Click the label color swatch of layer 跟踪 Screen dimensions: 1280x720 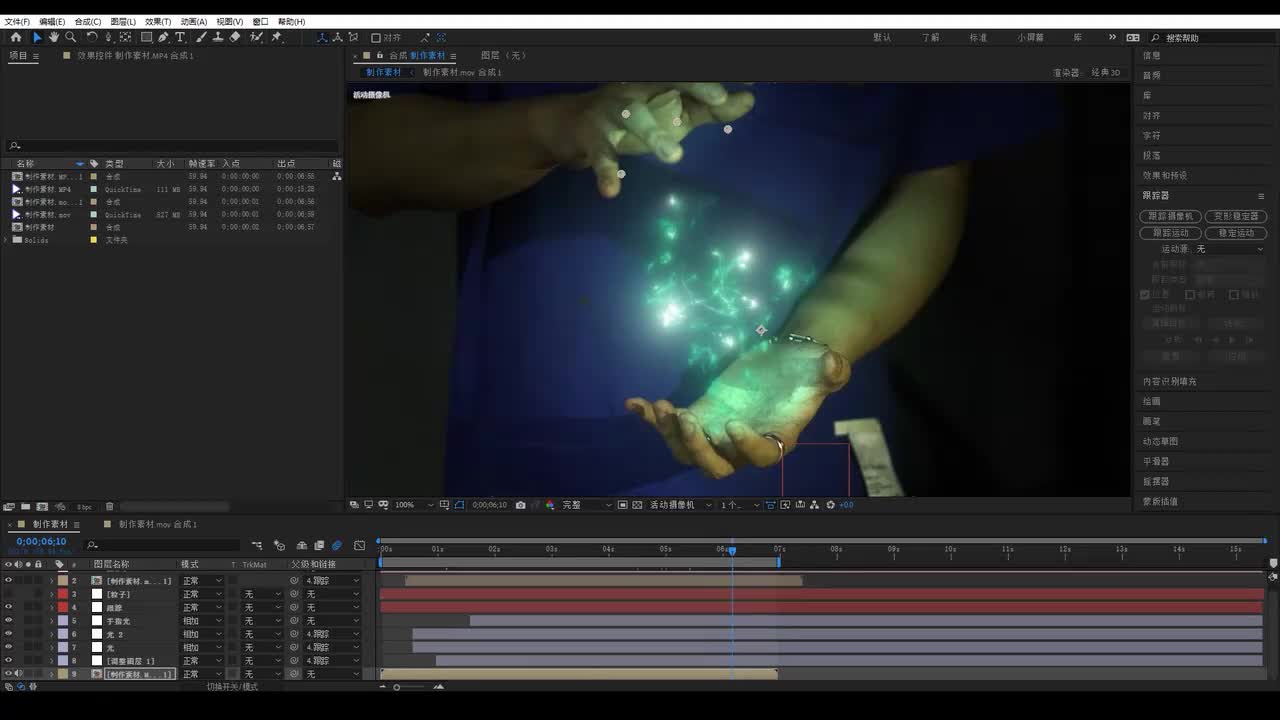(x=63, y=607)
